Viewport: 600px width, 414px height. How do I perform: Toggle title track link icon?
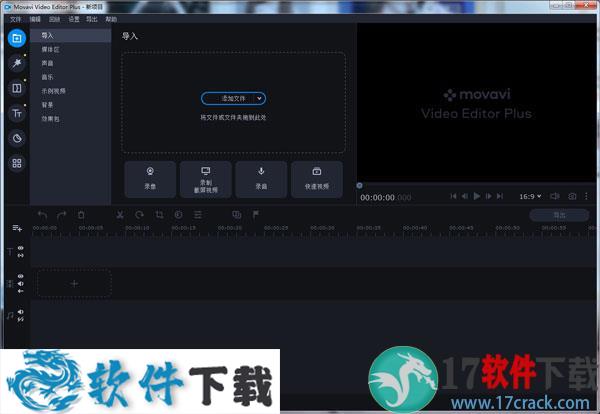click(21, 255)
